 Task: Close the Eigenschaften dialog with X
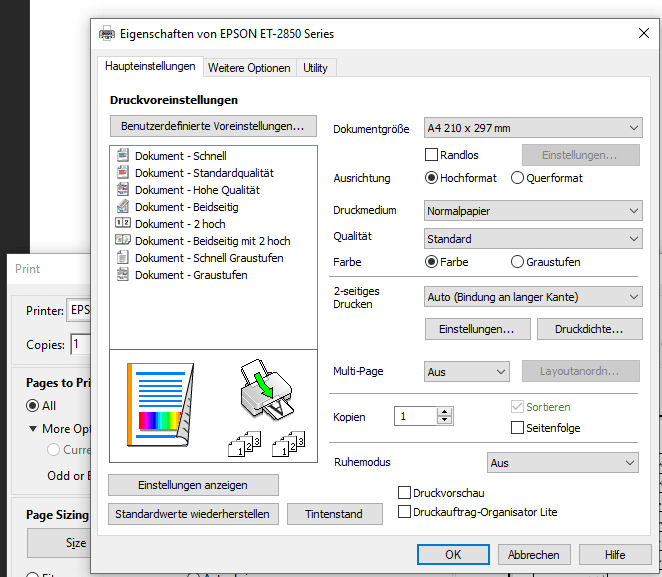(643, 33)
